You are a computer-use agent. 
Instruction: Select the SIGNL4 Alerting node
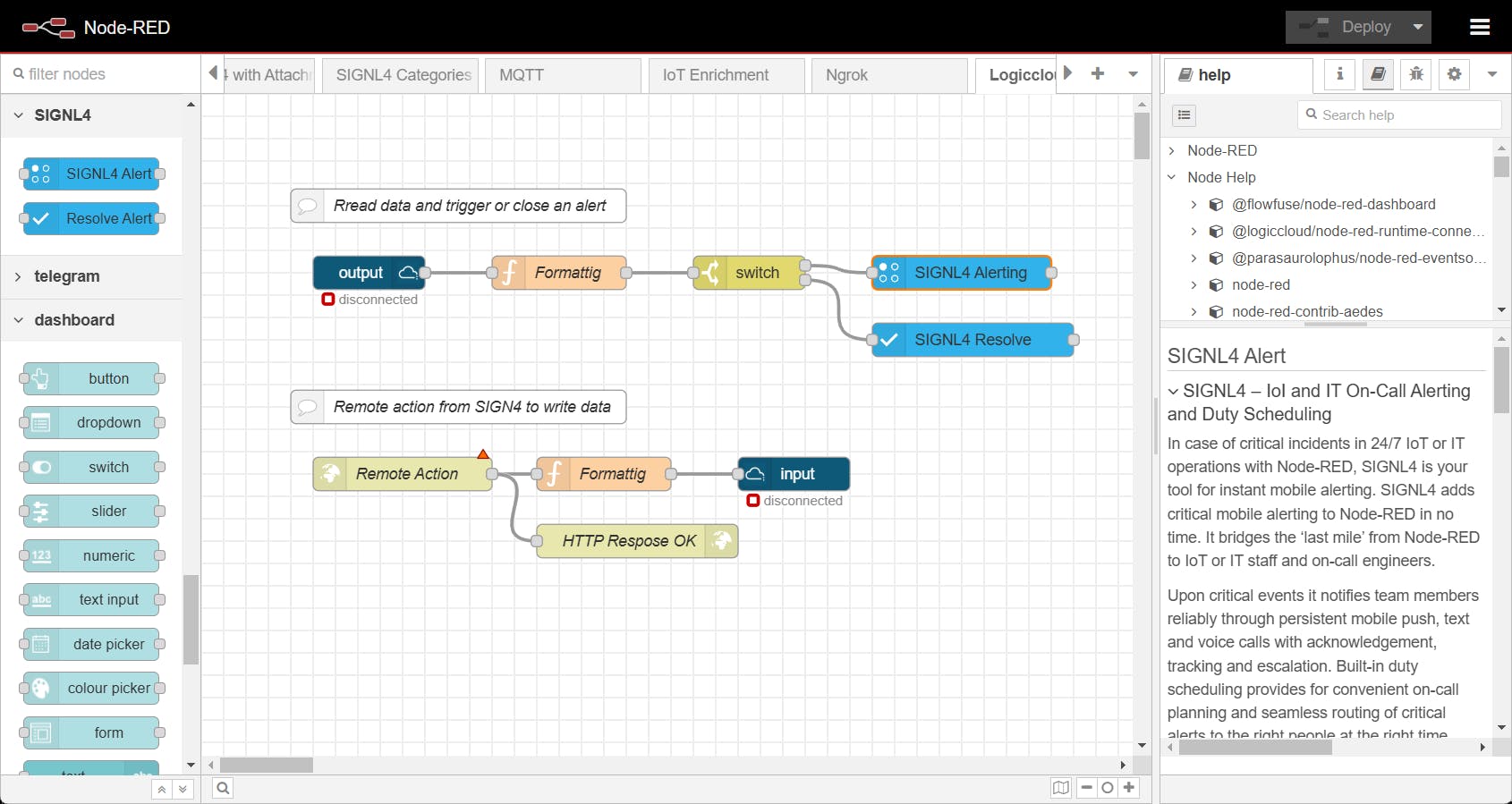[970, 273]
